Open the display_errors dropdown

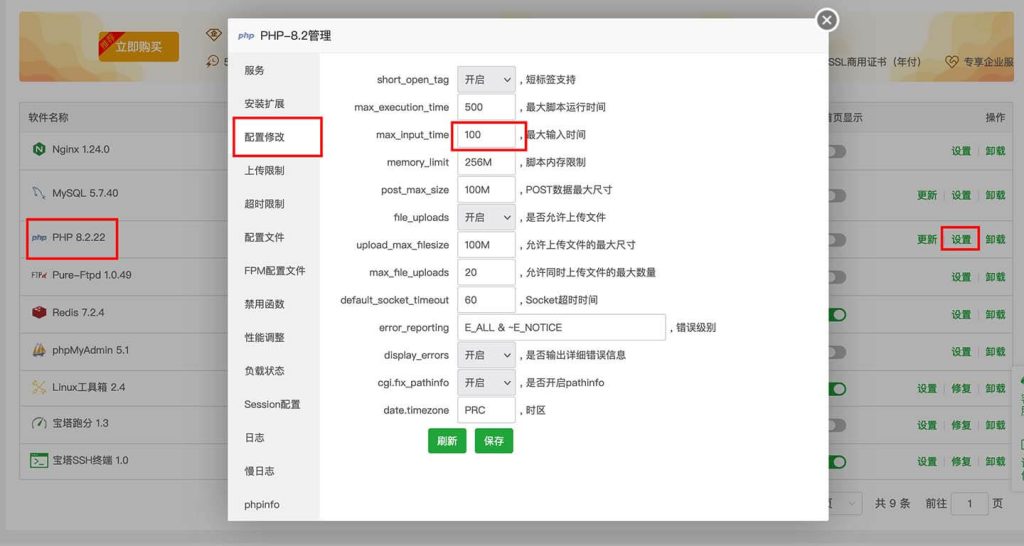coord(487,355)
